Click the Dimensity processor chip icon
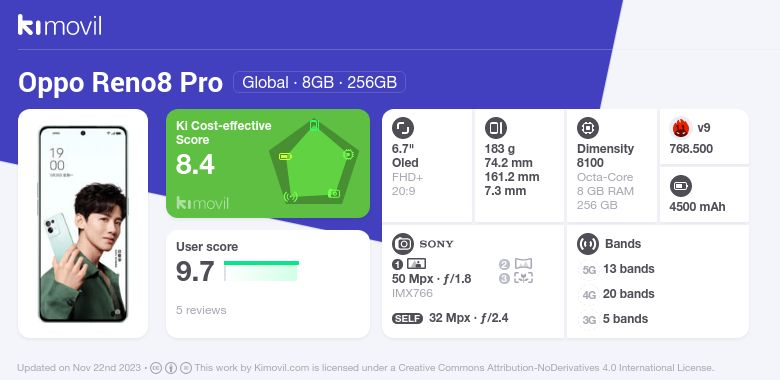The height and width of the screenshot is (380, 780). click(x=588, y=128)
